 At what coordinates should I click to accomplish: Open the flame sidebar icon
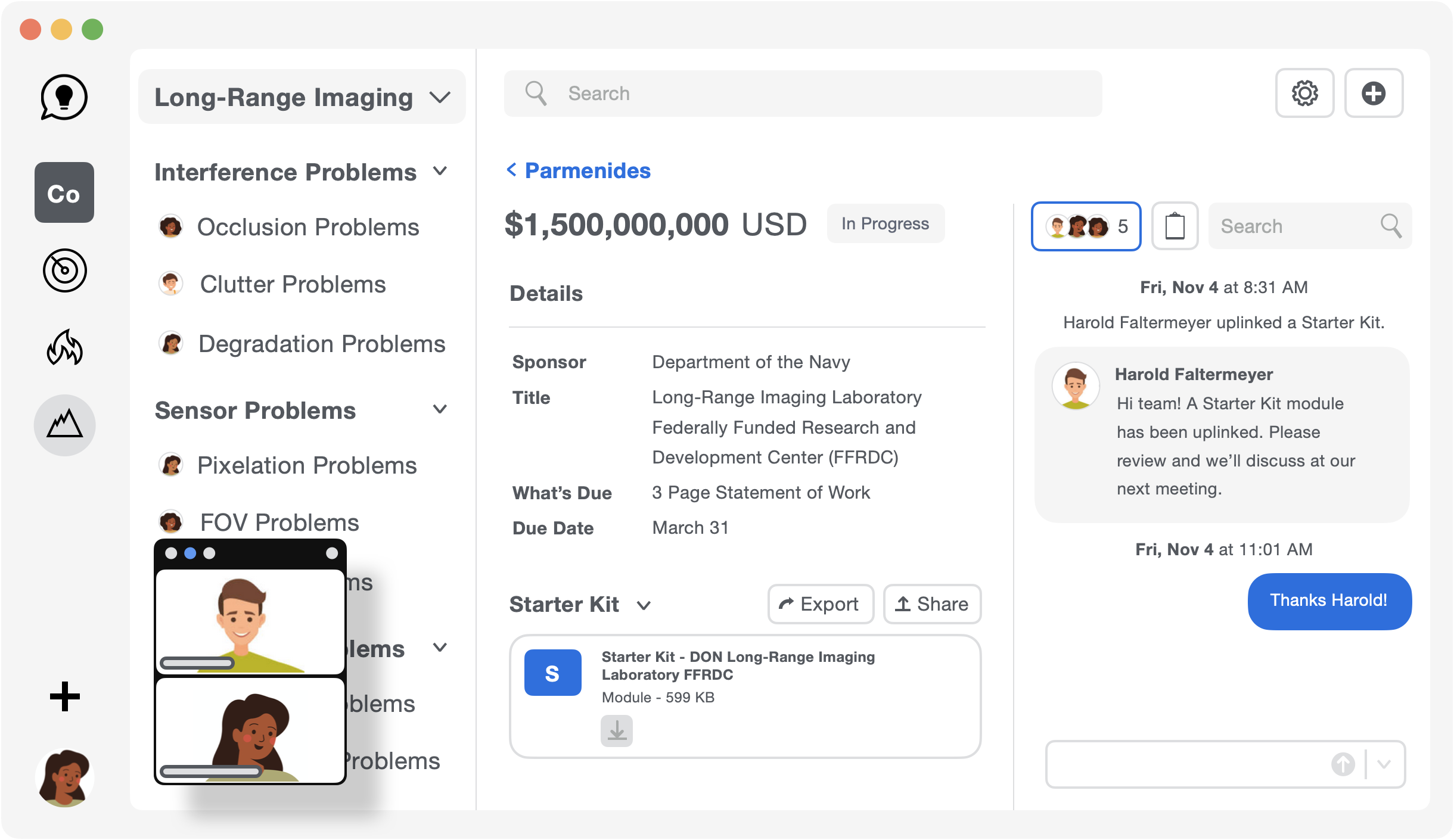(x=64, y=347)
